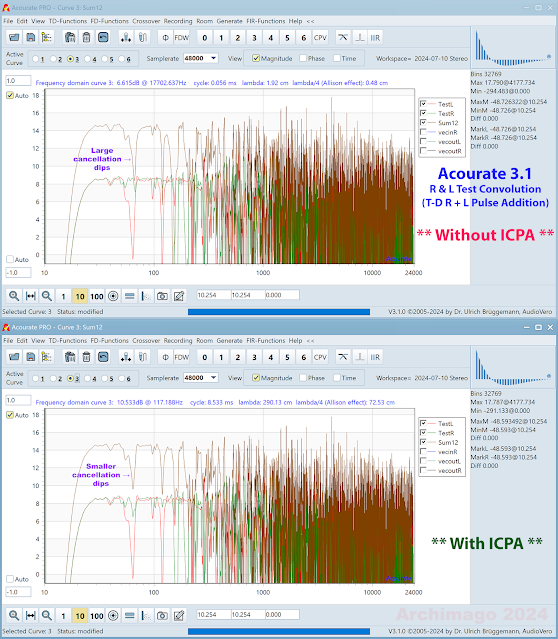Select active curve 1 radio in 'Without ICPA' window
Viewport: 558px width, 639px height.
pos(36,59)
